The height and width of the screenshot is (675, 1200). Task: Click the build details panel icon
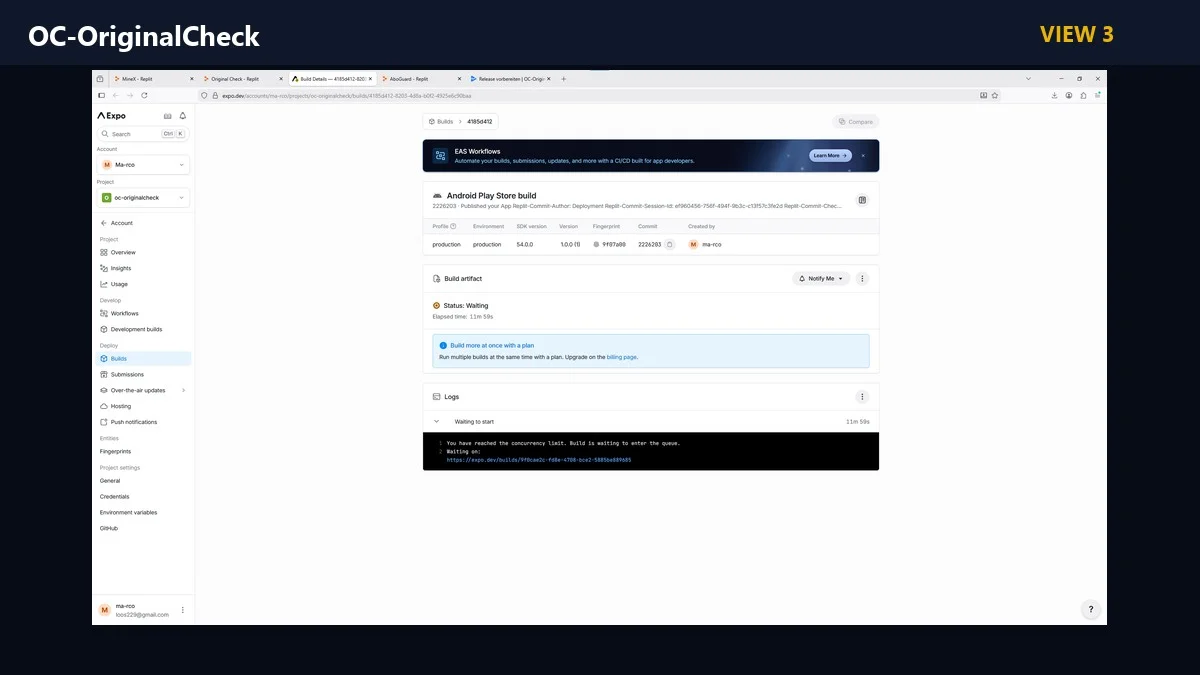pos(862,200)
